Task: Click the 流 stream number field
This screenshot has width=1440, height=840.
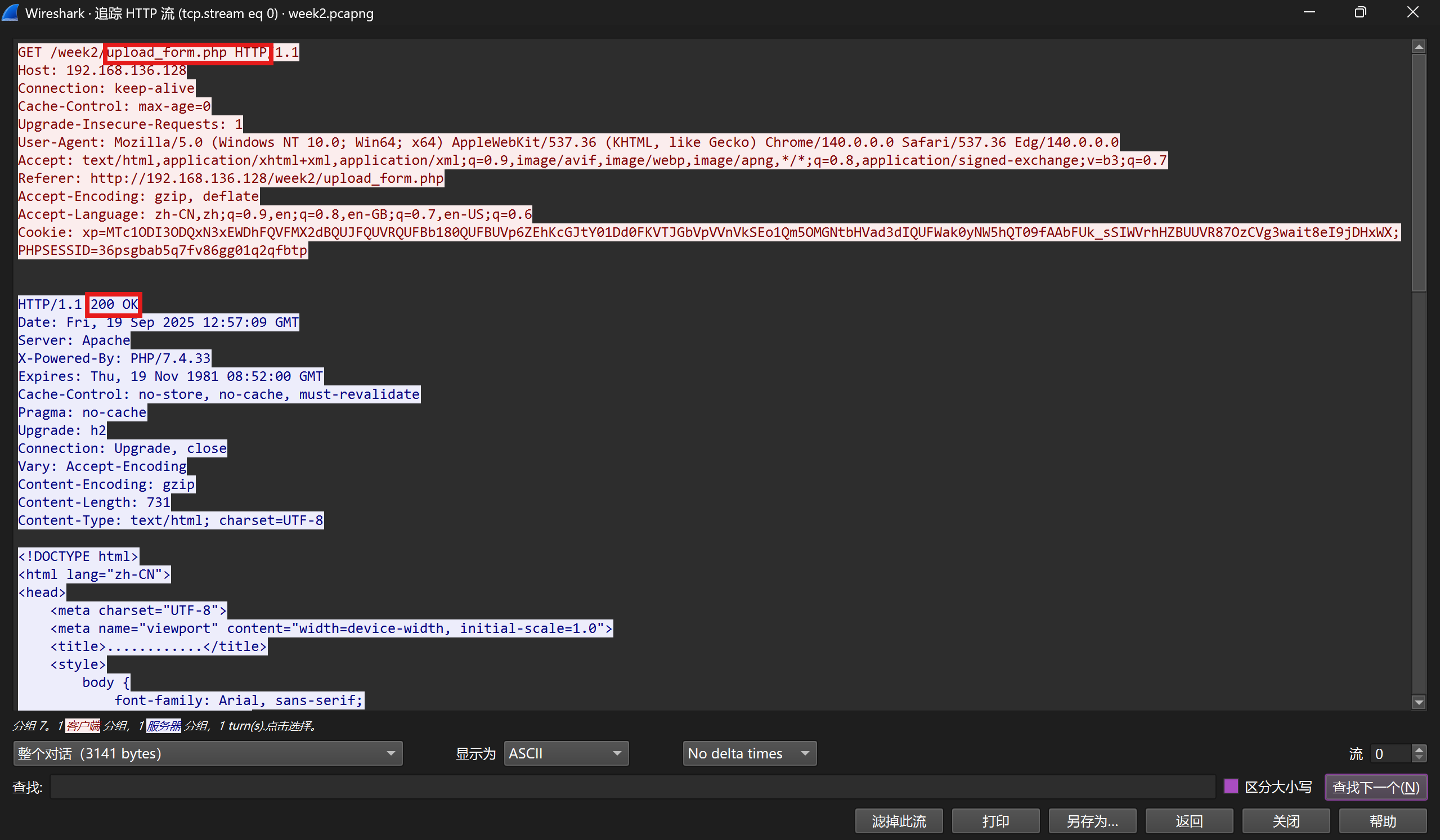Action: (x=1391, y=753)
